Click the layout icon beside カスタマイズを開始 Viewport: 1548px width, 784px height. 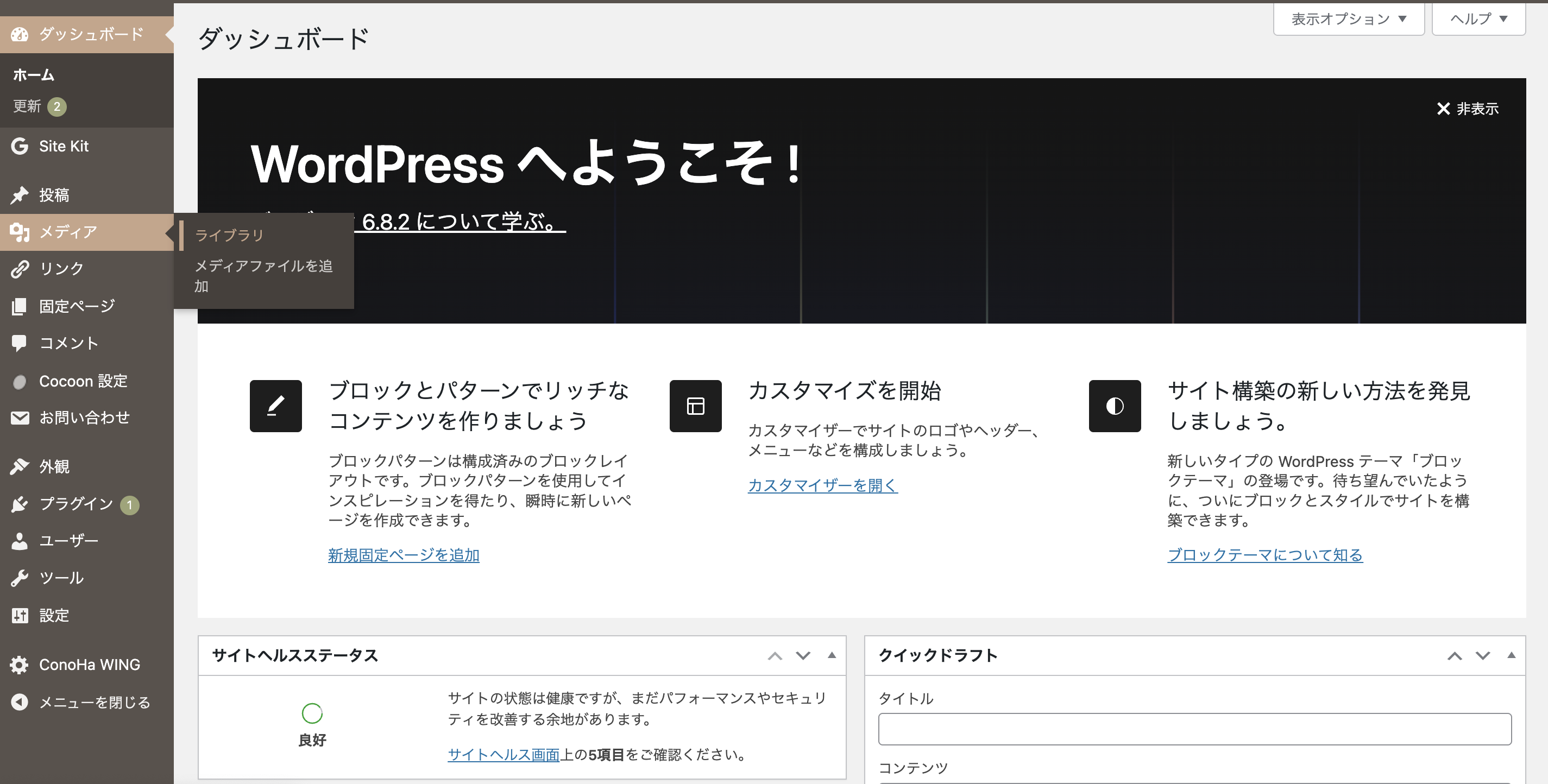point(695,406)
